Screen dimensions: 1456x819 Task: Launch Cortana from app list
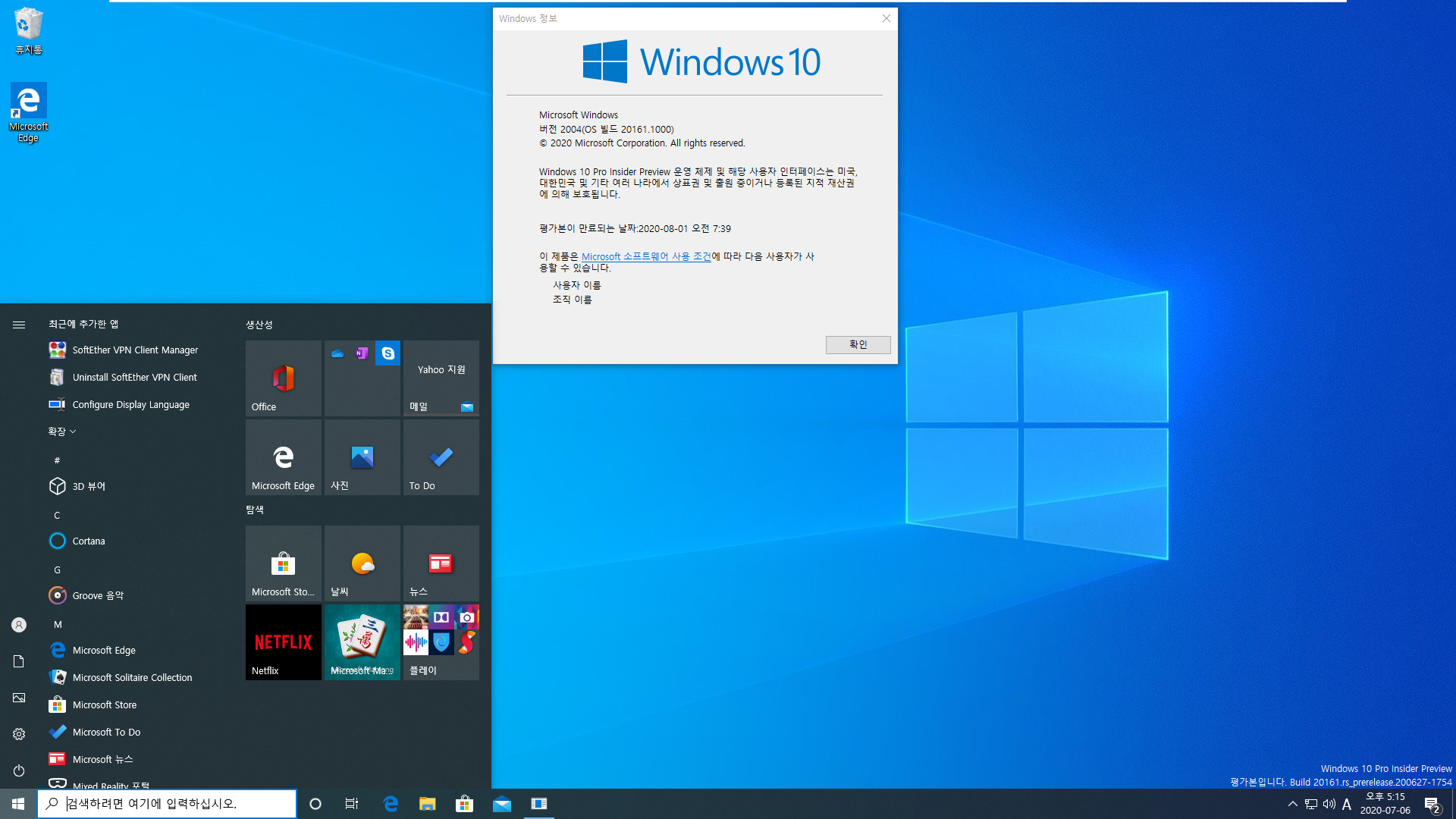click(136, 541)
